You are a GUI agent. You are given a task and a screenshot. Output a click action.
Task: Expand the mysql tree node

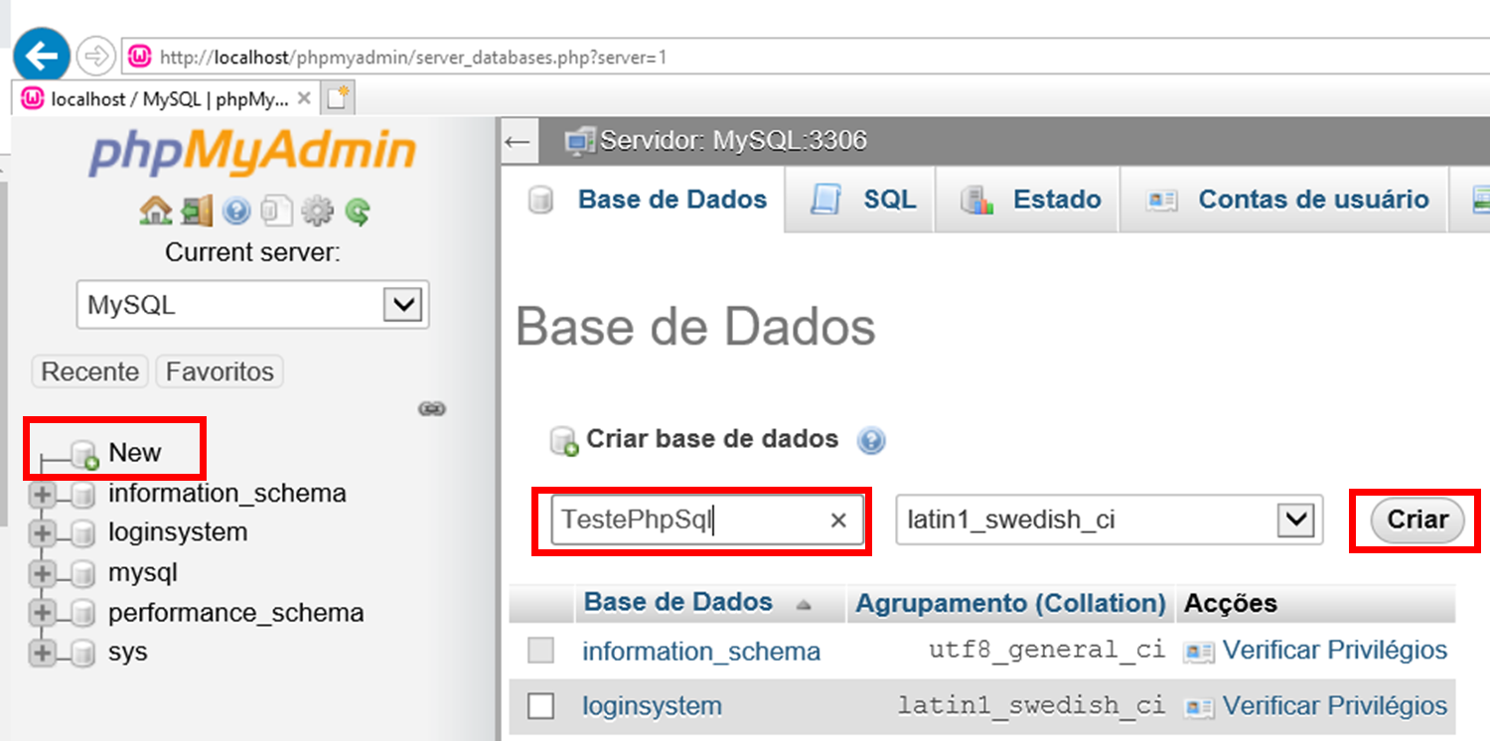point(42,574)
